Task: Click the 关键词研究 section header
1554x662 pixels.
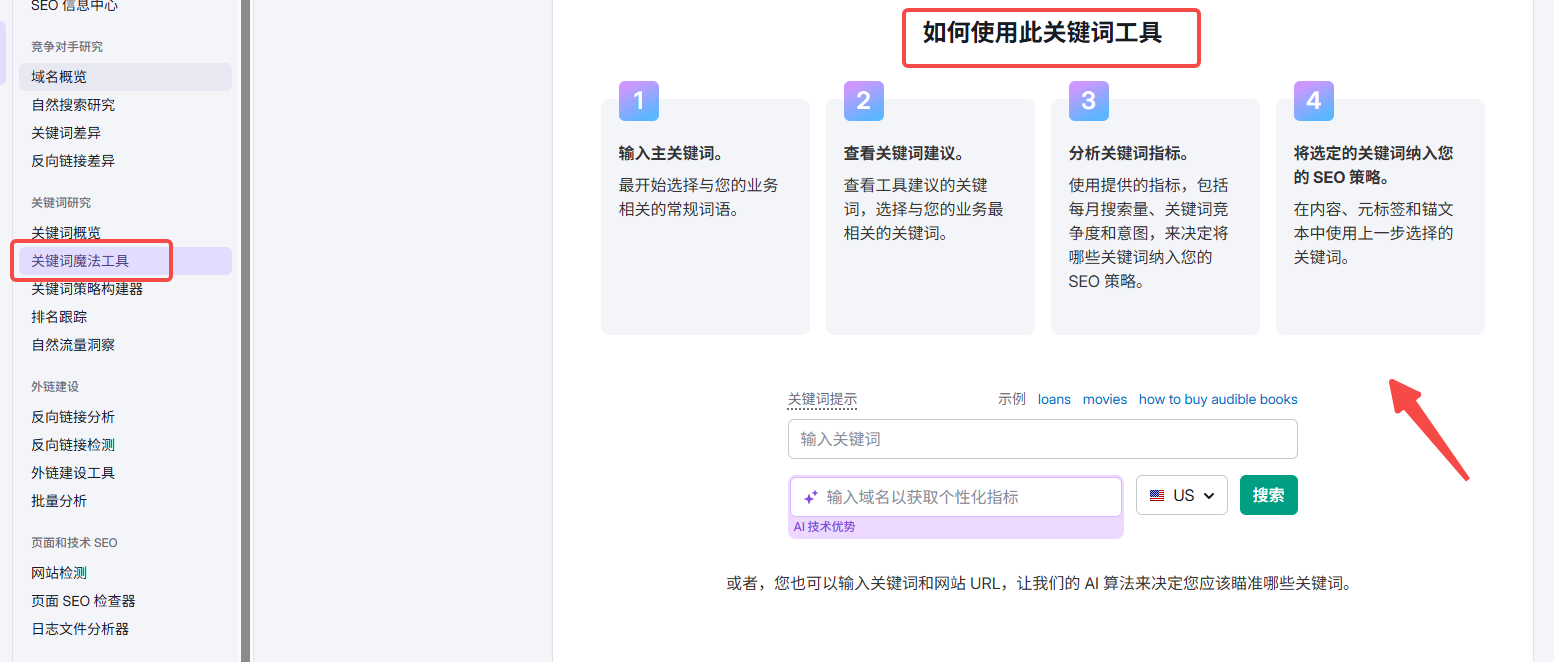Action: (61, 203)
